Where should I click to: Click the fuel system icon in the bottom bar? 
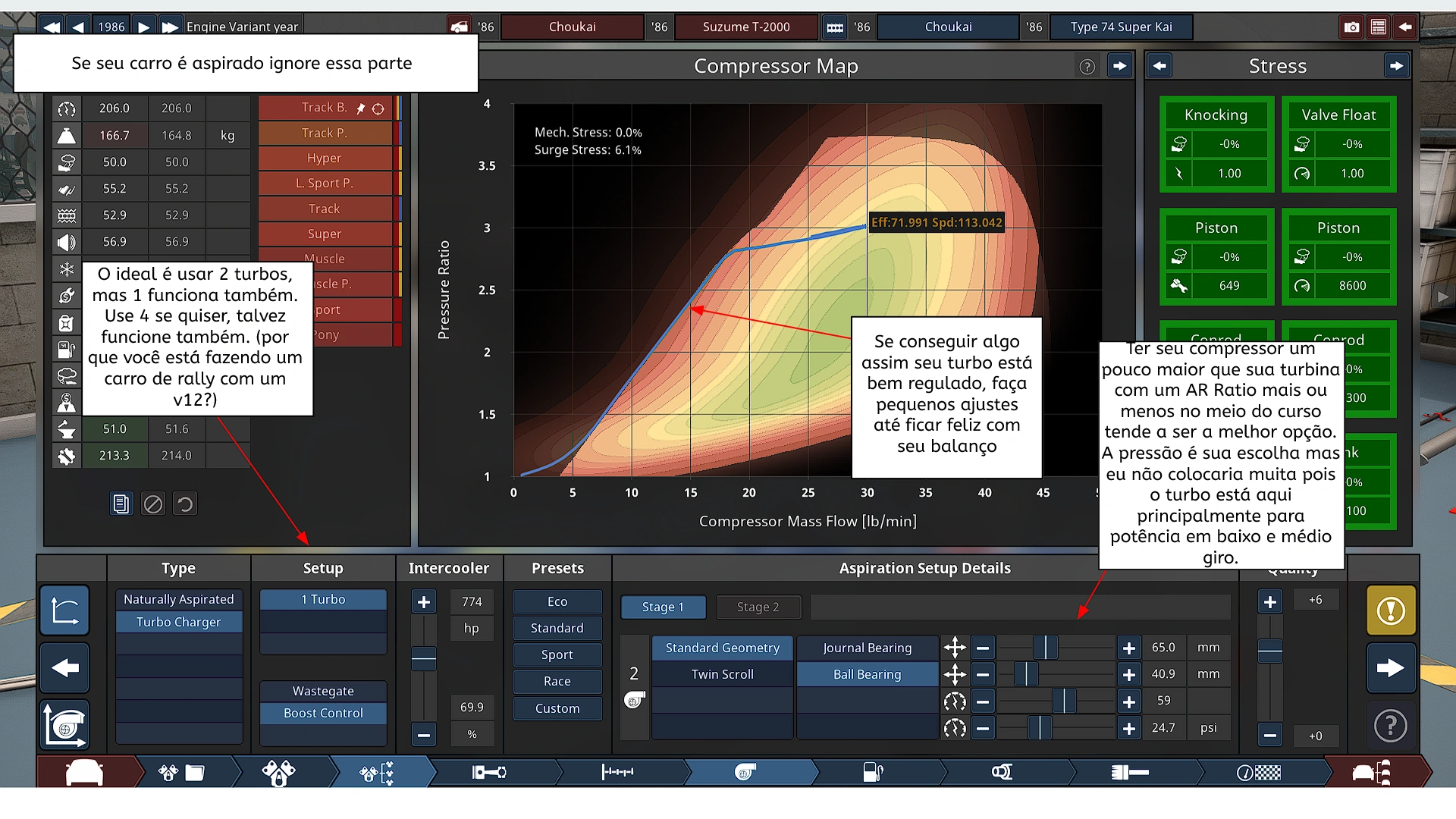click(873, 772)
